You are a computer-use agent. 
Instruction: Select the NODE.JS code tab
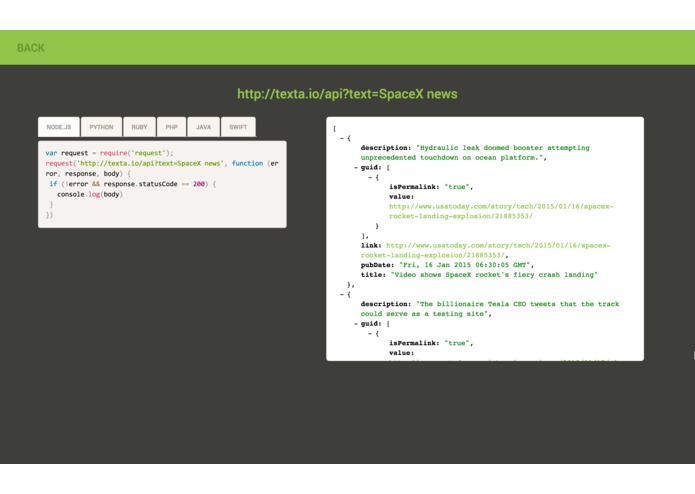[x=59, y=127]
